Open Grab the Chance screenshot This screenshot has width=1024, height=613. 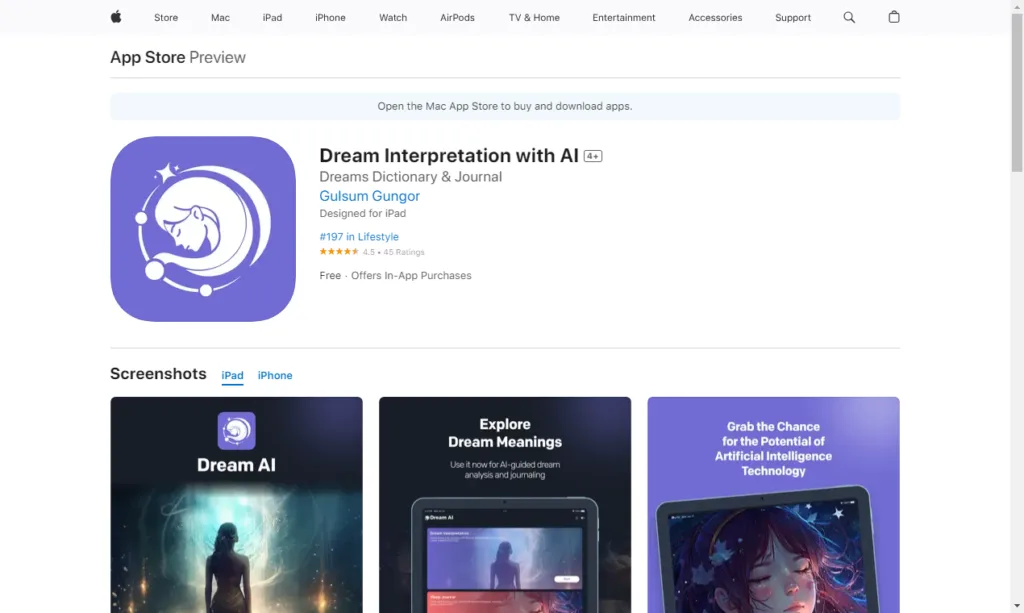tap(773, 505)
